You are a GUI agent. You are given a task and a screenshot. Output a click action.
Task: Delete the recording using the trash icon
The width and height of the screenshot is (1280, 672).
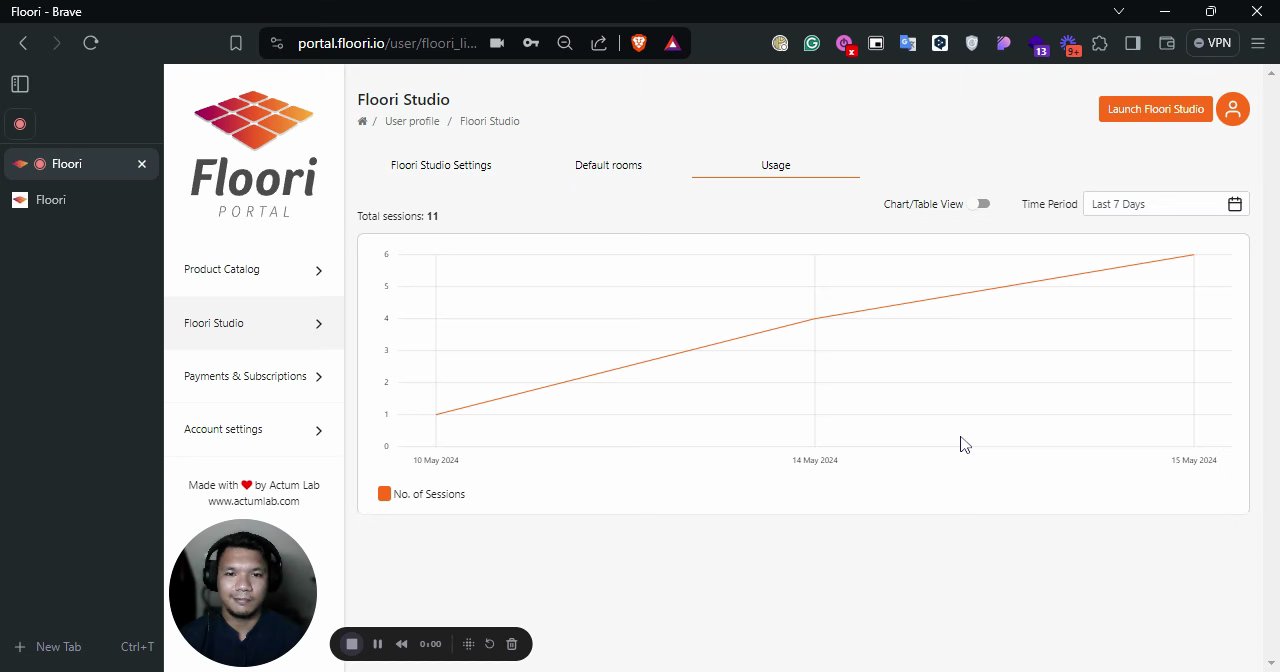click(512, 644)
